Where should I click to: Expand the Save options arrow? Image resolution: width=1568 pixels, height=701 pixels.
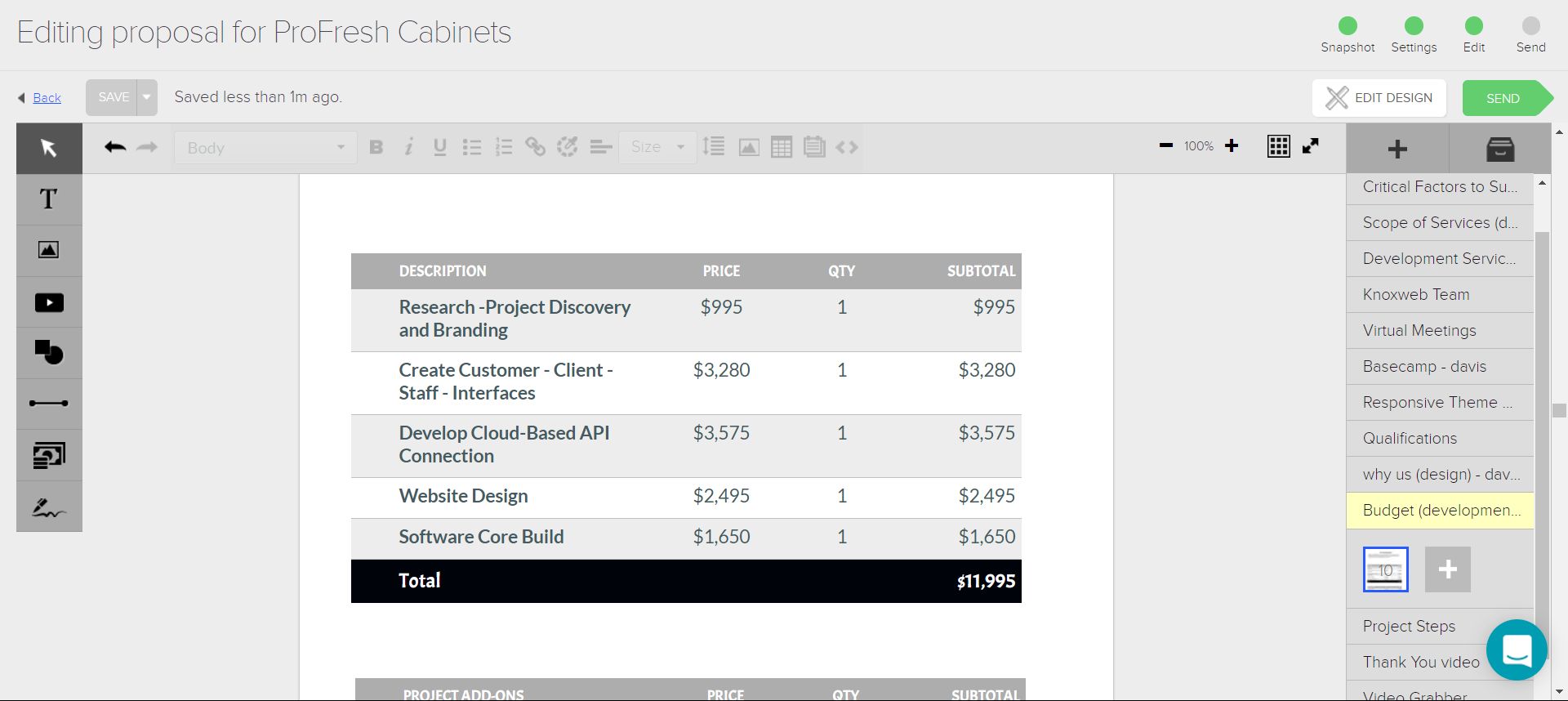[147, 97]
